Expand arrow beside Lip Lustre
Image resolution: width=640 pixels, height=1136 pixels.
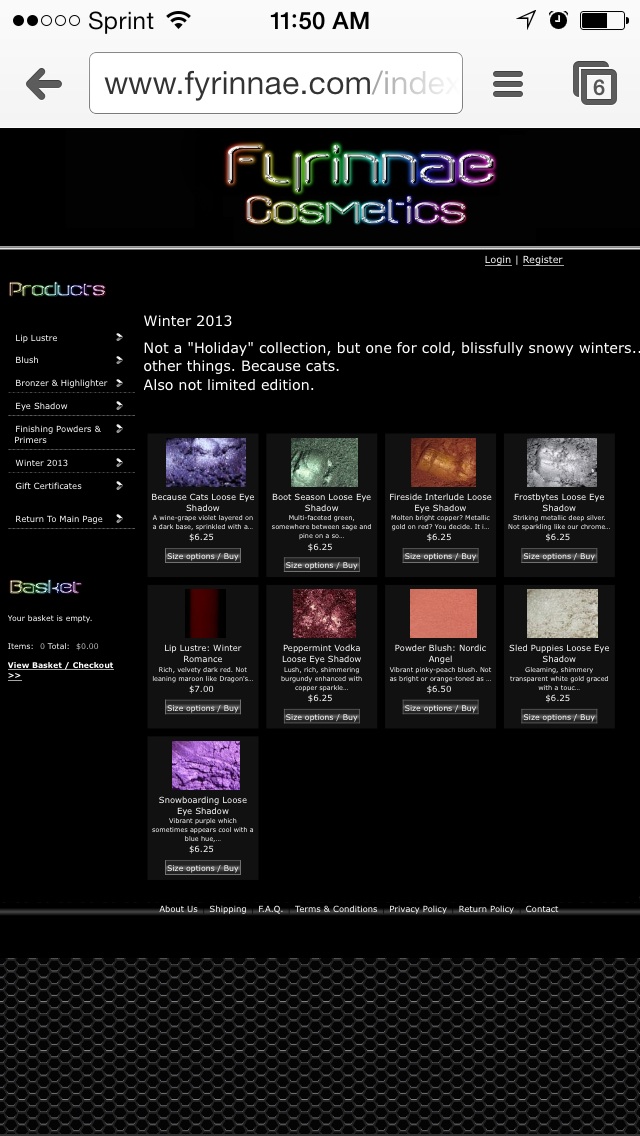pos(119,337)
